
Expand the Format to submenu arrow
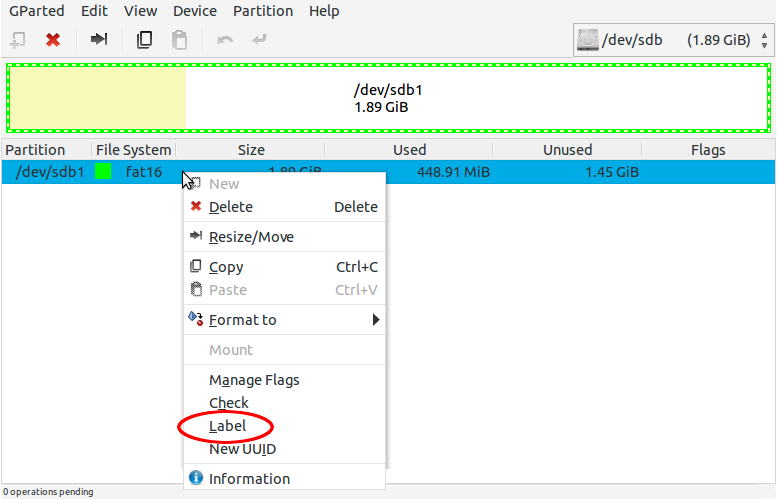[376, 320]
